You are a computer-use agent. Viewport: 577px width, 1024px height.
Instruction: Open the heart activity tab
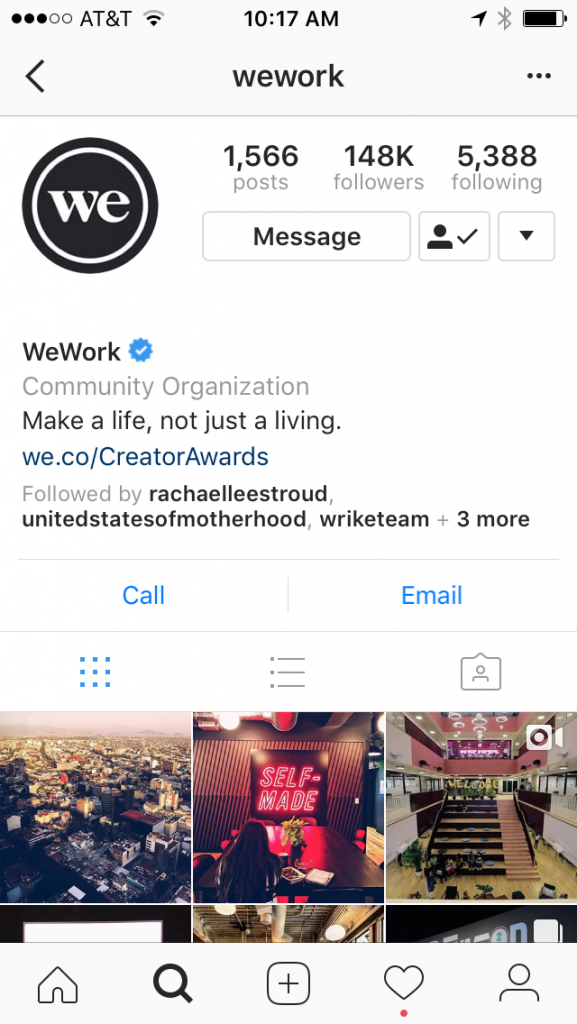point(403,984)
